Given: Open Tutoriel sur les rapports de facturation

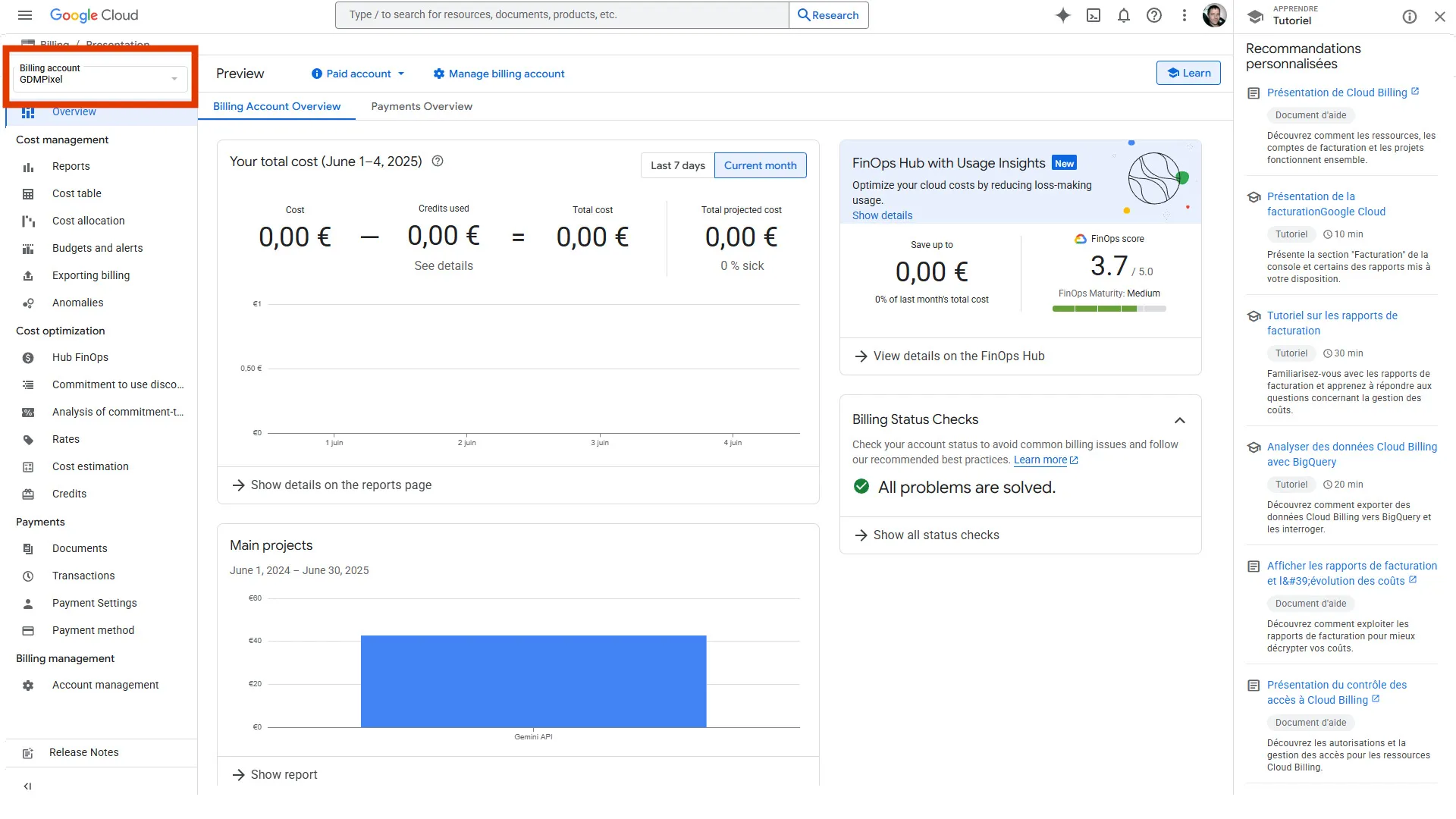Looking at the screenshot, I should click(x=1332, y=323).
